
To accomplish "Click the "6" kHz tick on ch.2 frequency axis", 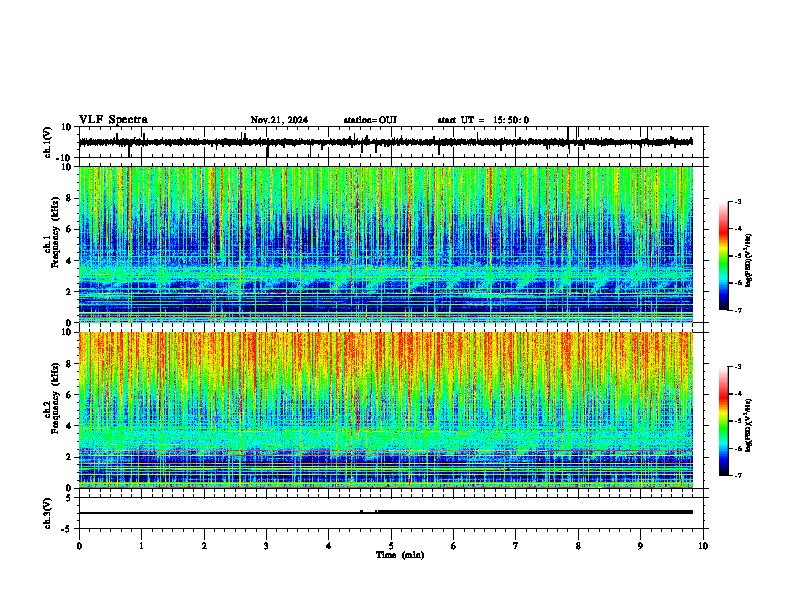I will pos(70,395).
